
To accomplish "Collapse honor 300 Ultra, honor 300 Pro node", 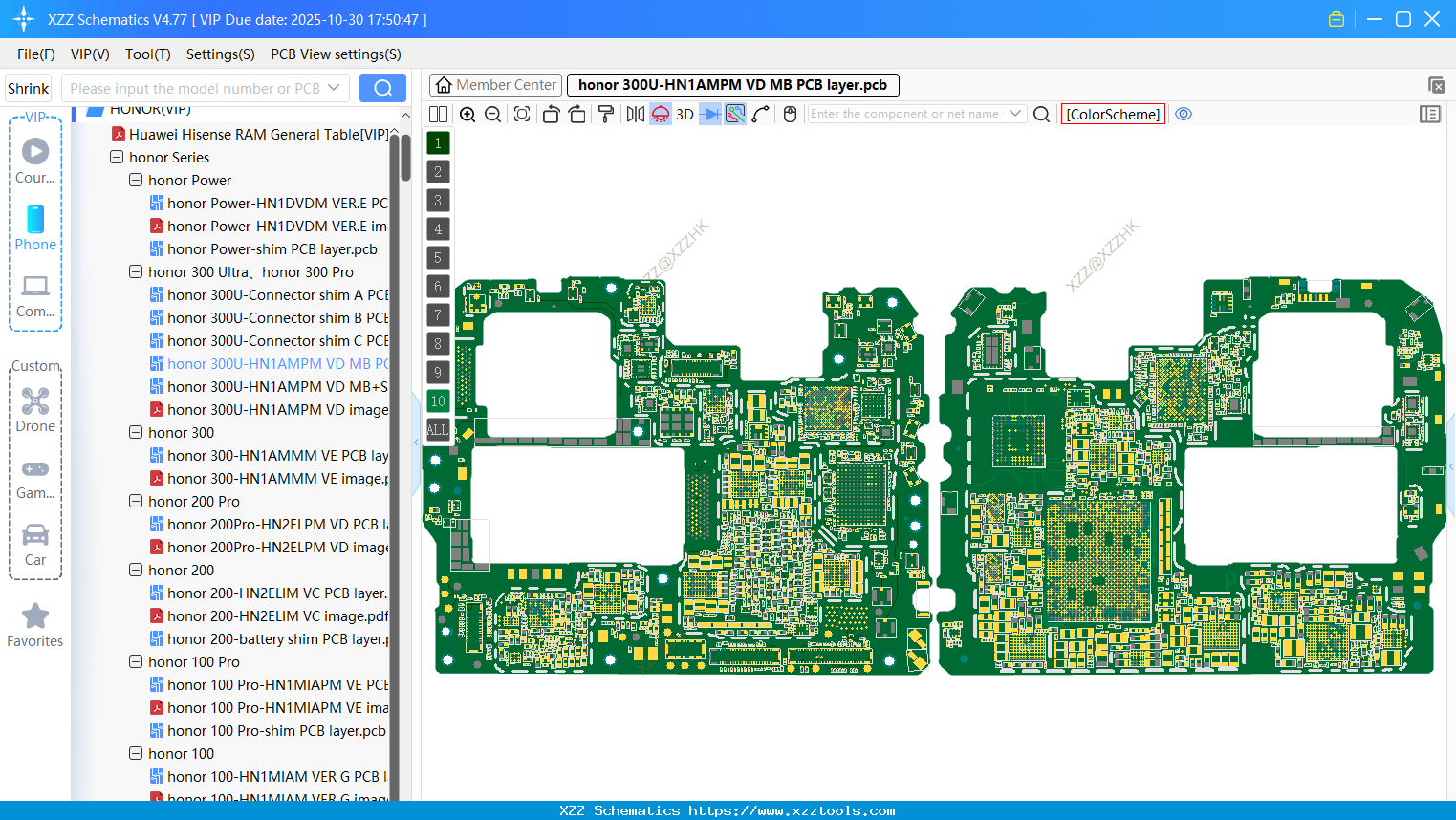I will point(136,272).
